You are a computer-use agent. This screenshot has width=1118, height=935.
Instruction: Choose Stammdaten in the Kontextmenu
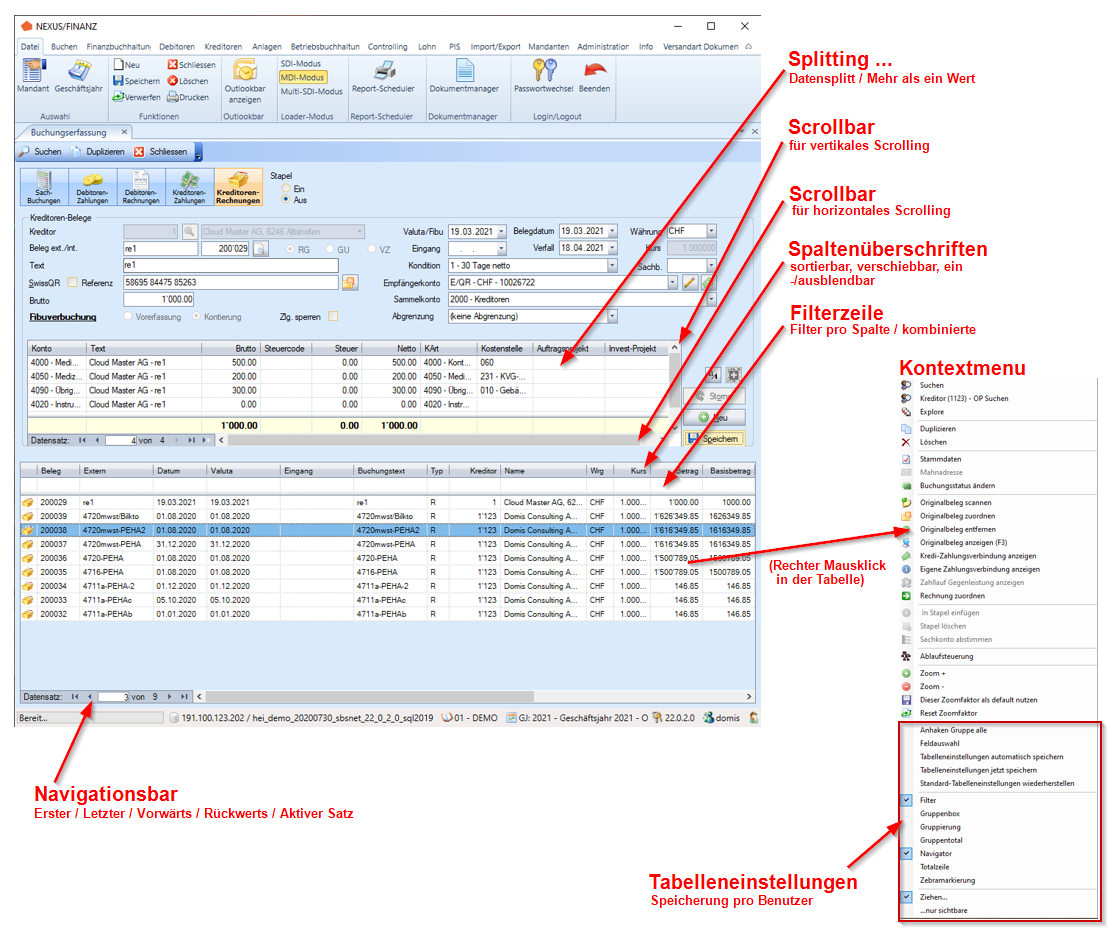pos(940,459)
